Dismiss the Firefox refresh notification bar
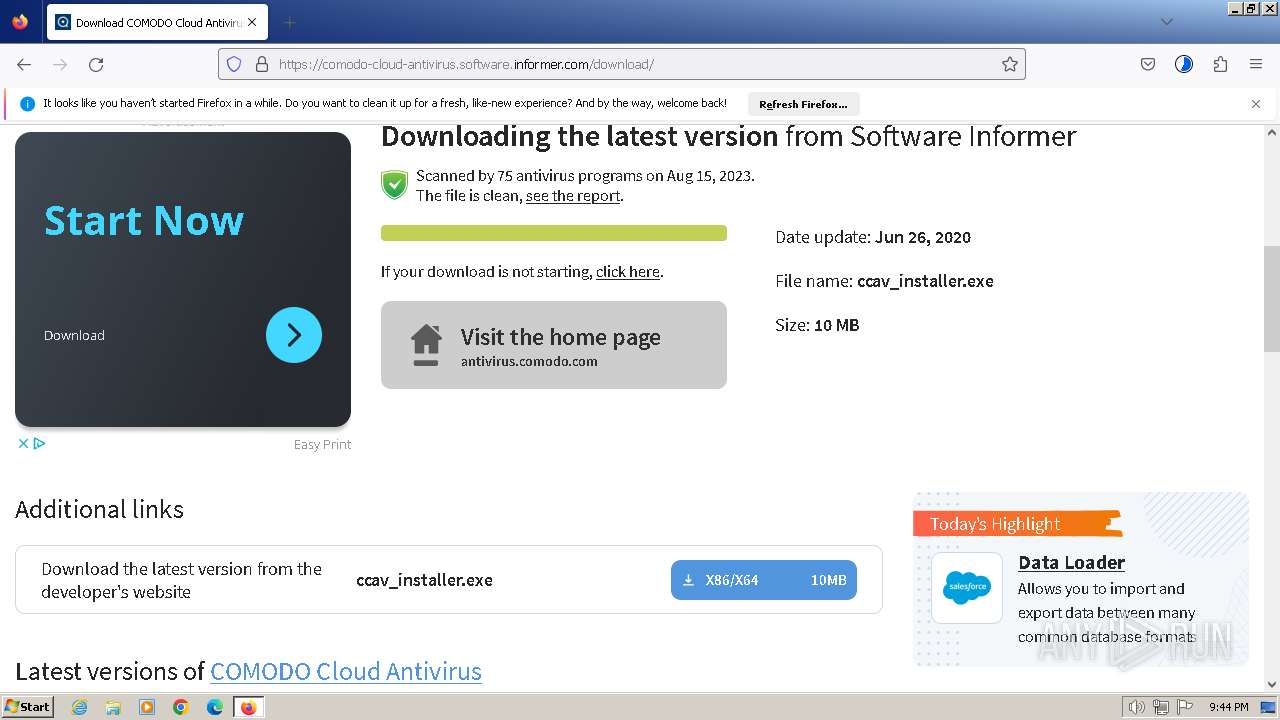Image resolution: width=1280 pixels, height=720 pixels. (1256, 104)
